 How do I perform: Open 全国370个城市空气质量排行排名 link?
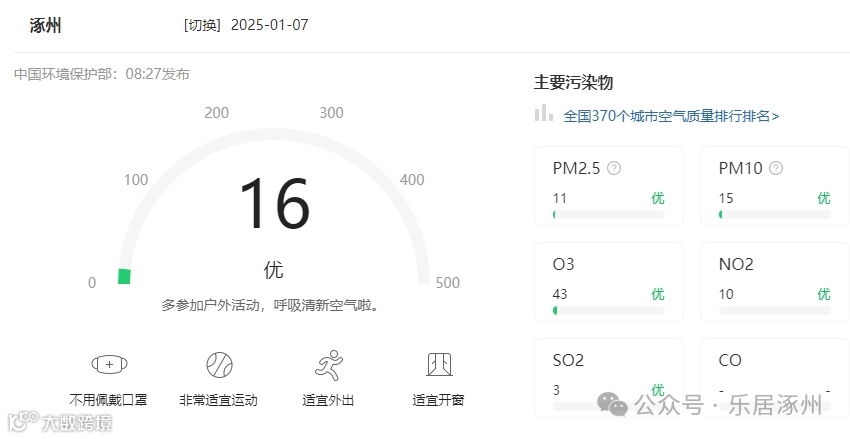point(671,116)
